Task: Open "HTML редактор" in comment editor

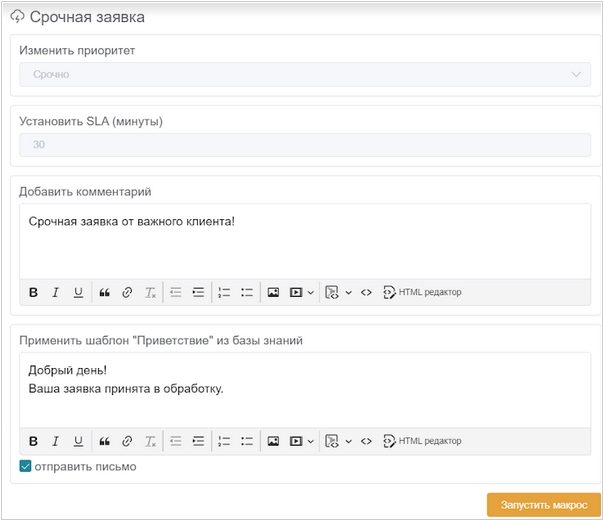Action: (x=422, y=292)
